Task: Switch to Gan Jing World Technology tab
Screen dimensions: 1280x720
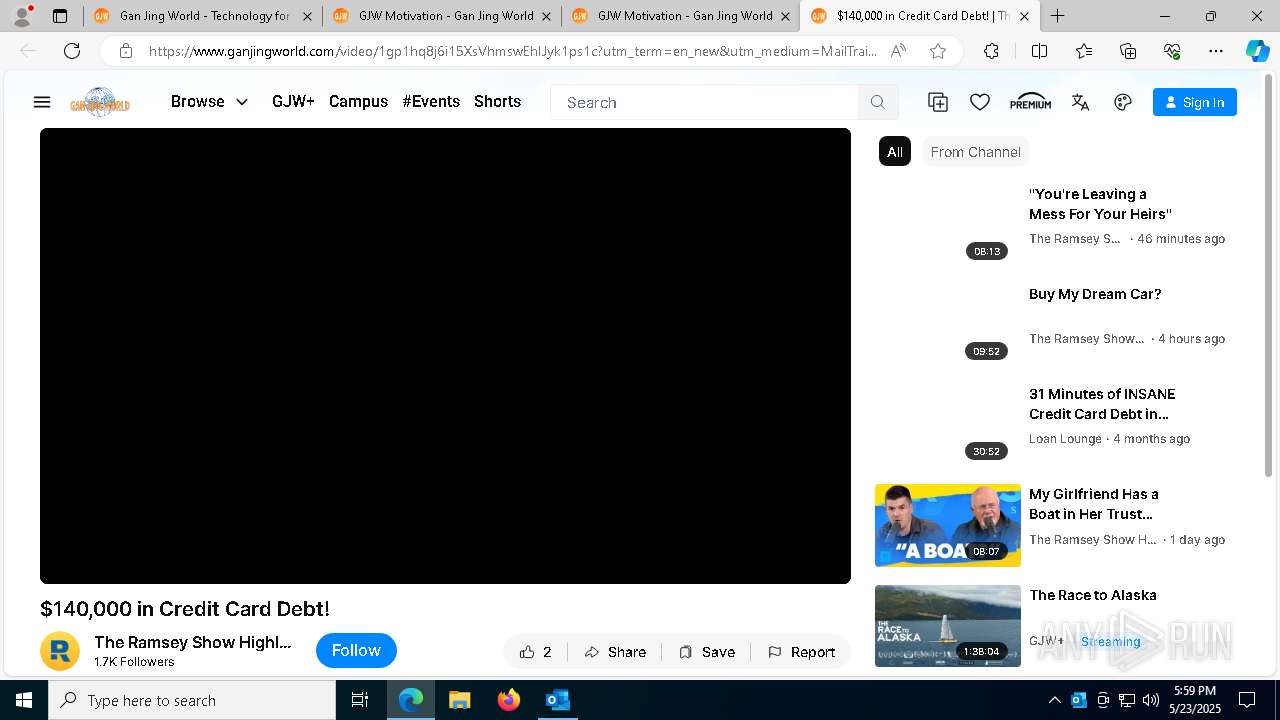Action: point(203,16)
